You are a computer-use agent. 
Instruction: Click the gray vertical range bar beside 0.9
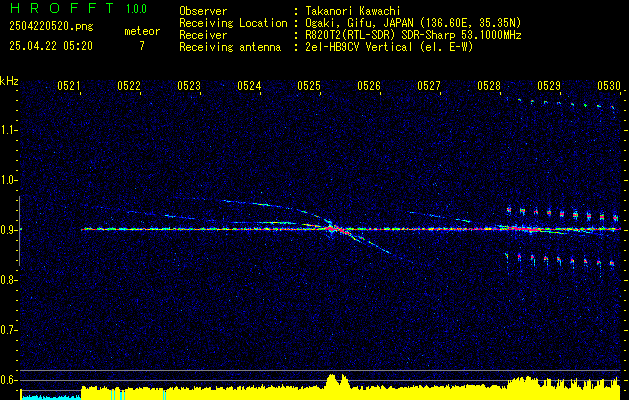(20, 231)
